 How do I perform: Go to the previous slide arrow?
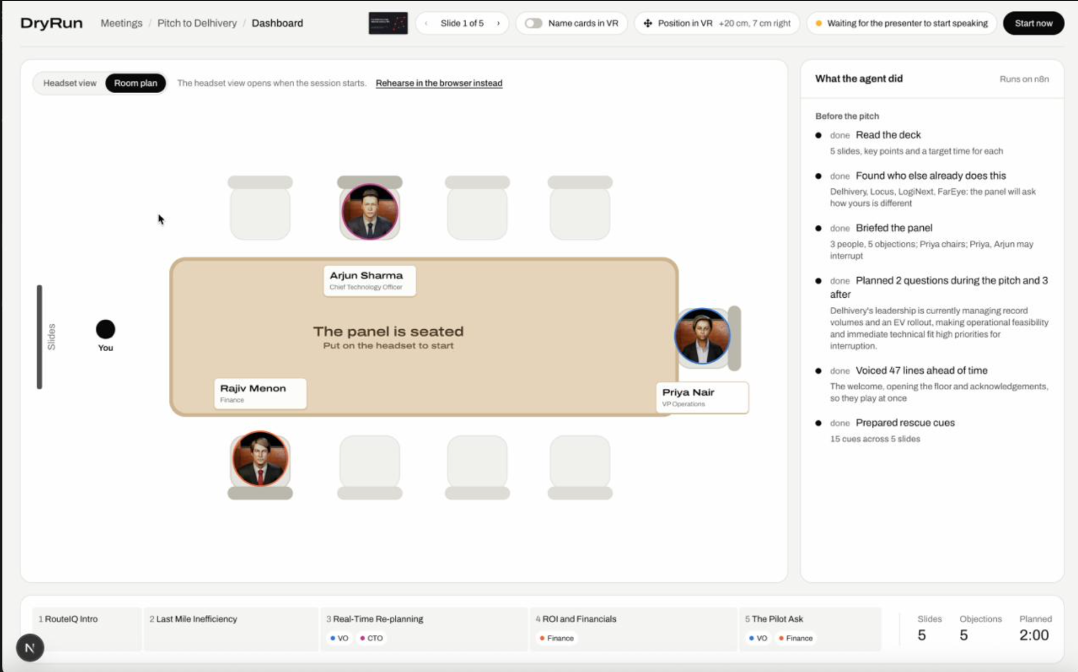(x=426, y=23)
